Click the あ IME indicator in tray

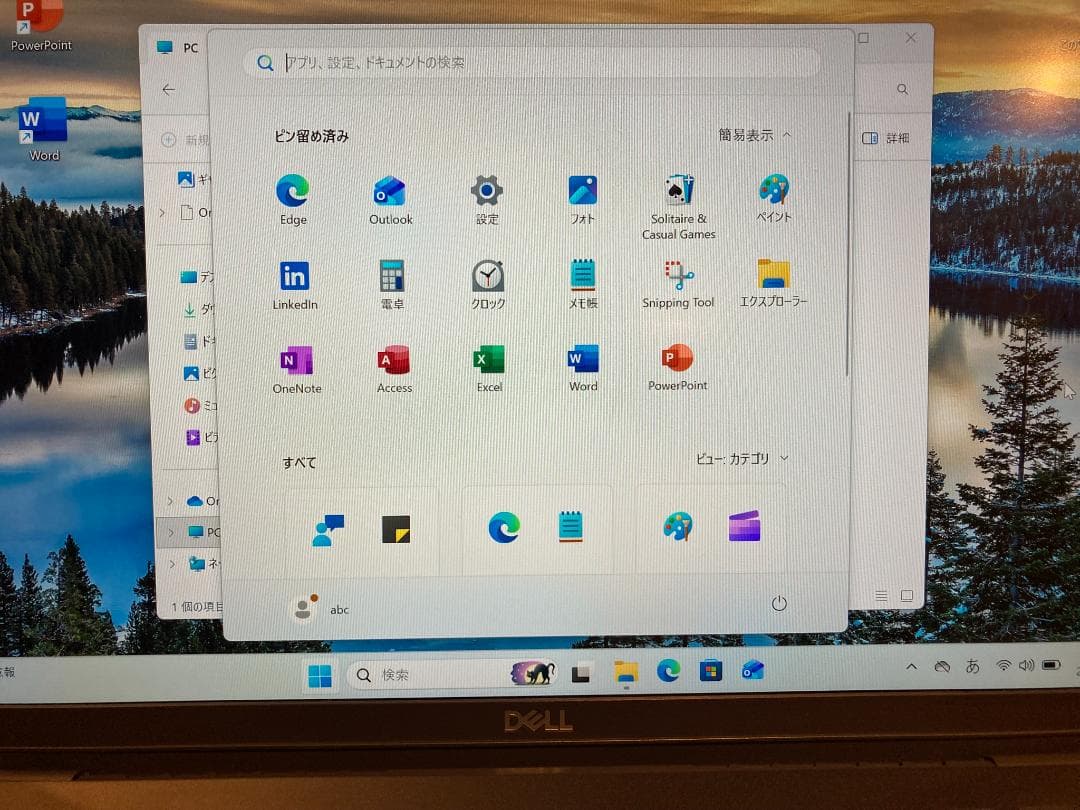(x=973, y=666)
